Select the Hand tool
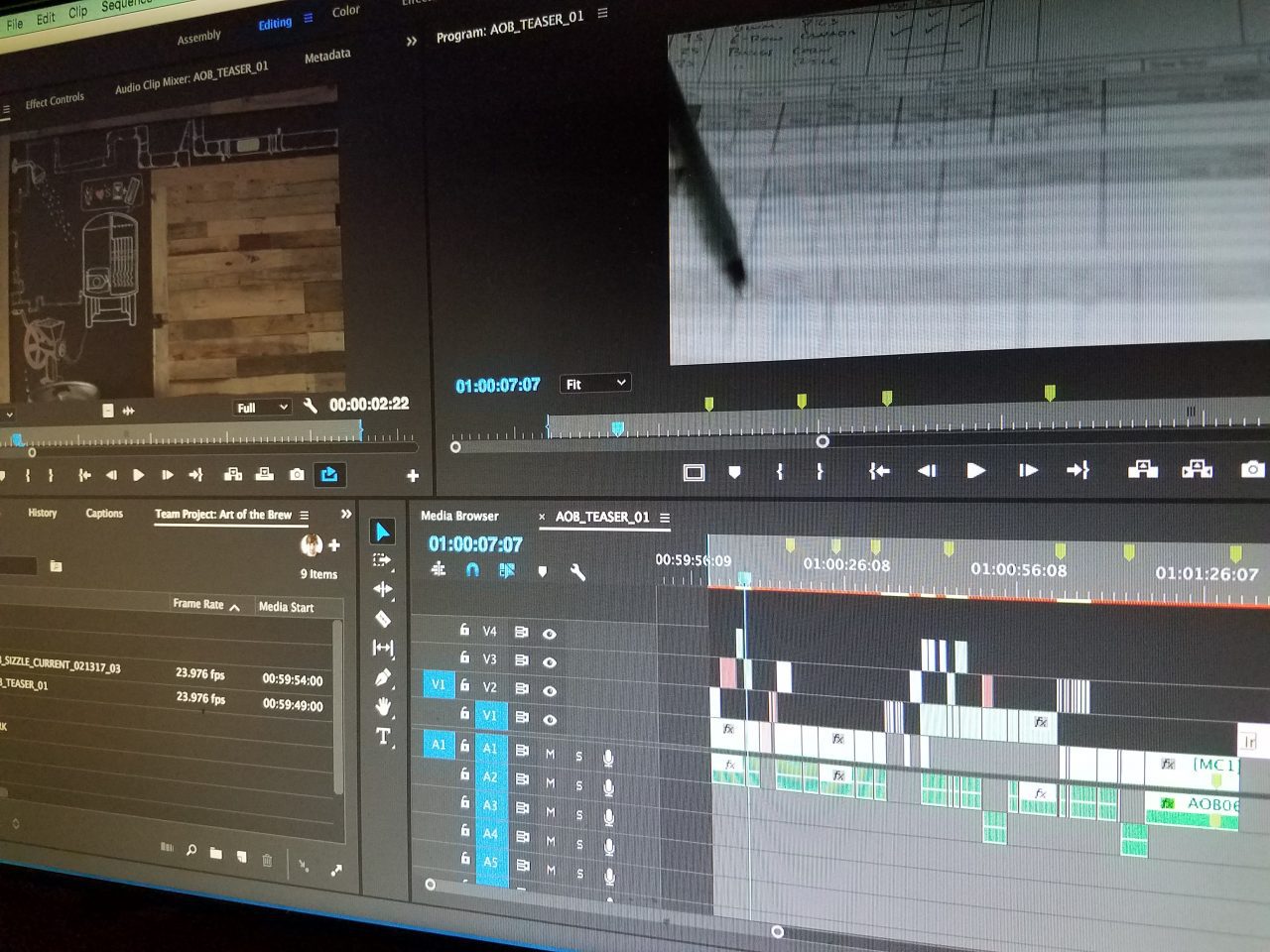Viewport: 1270px width, 952px height. [x=383, y=707]
